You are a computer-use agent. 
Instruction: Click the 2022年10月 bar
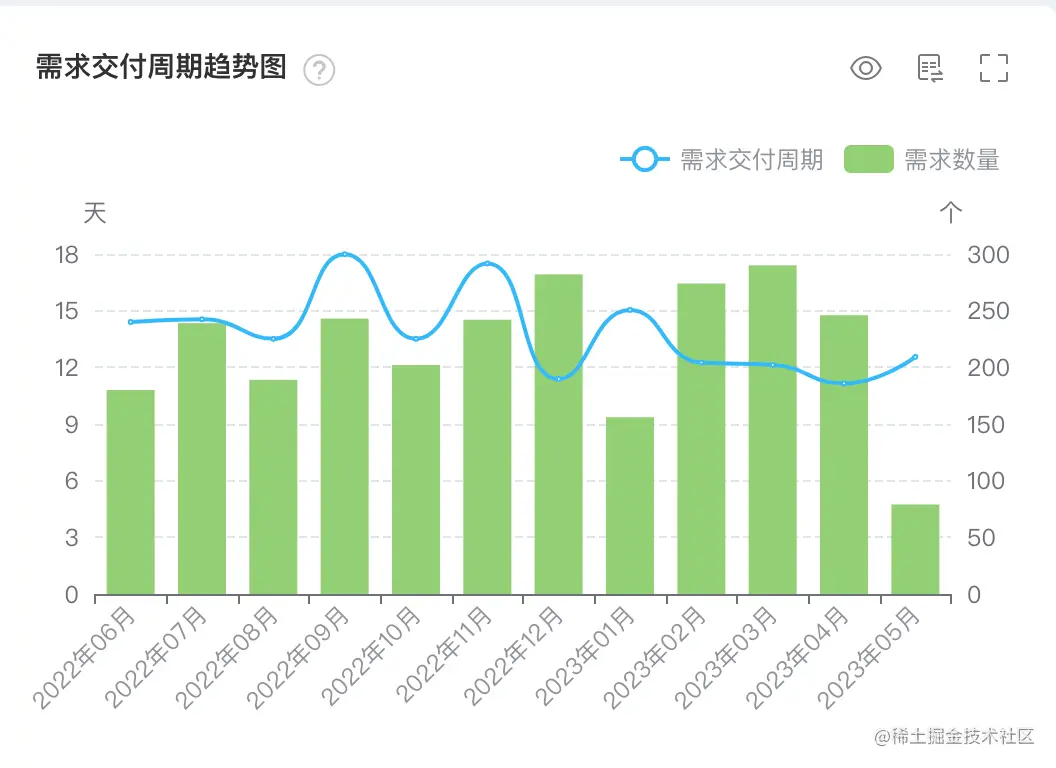(x=416, y=480)
